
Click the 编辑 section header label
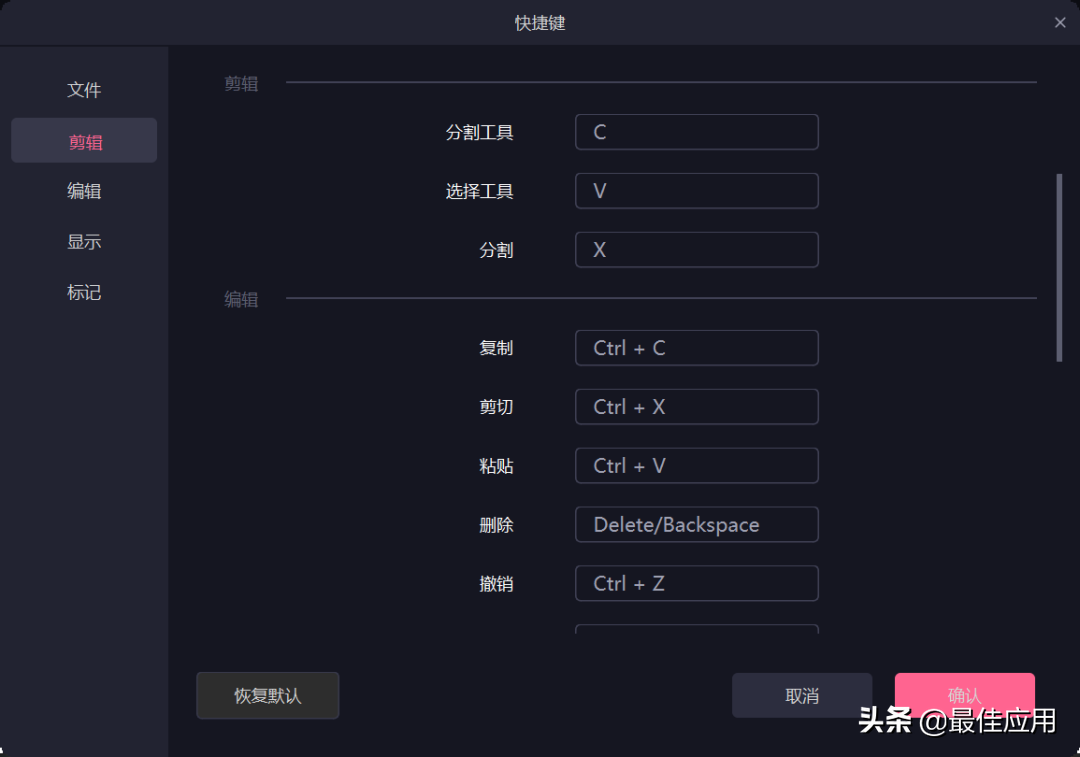point(241,300)
